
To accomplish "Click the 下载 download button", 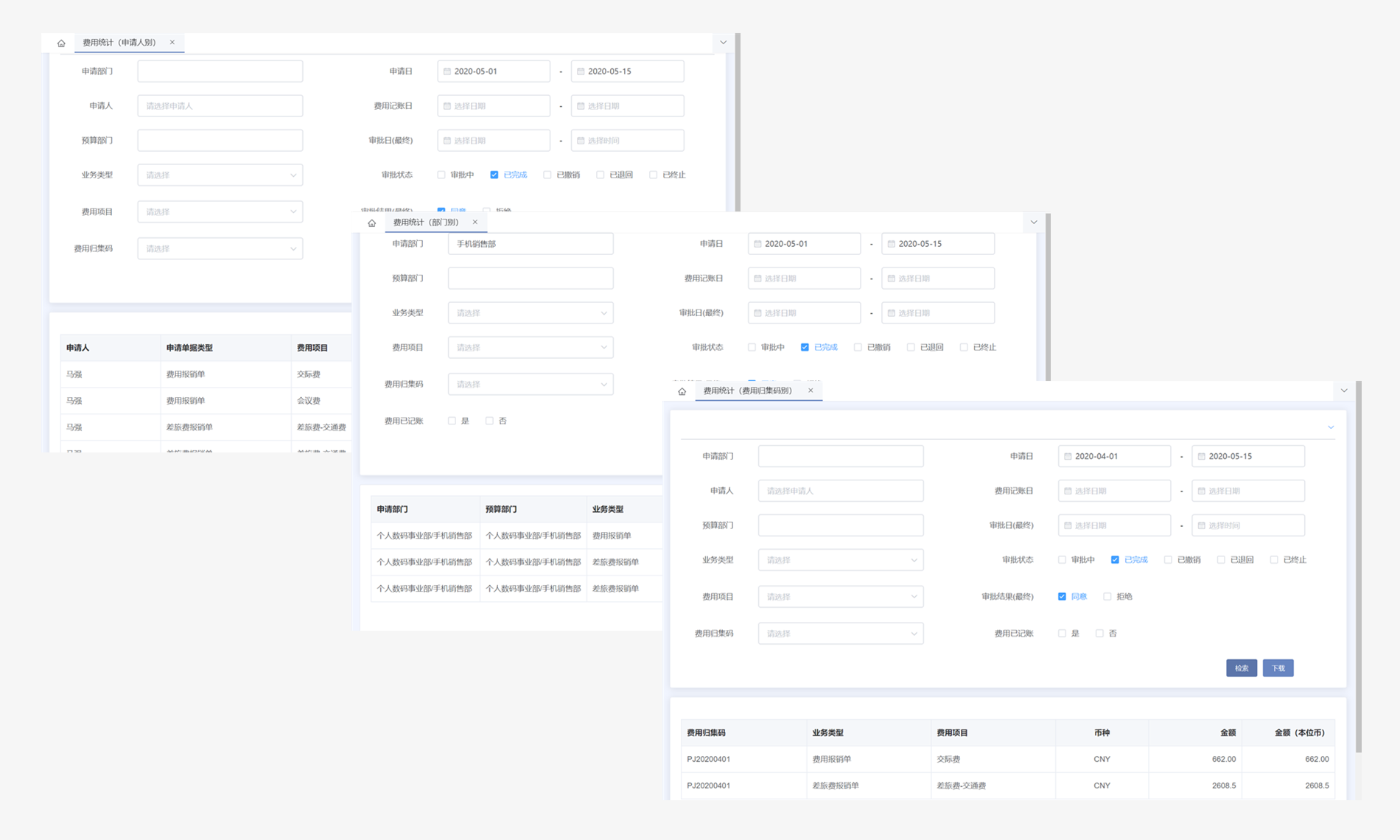I will (1278, 668).
